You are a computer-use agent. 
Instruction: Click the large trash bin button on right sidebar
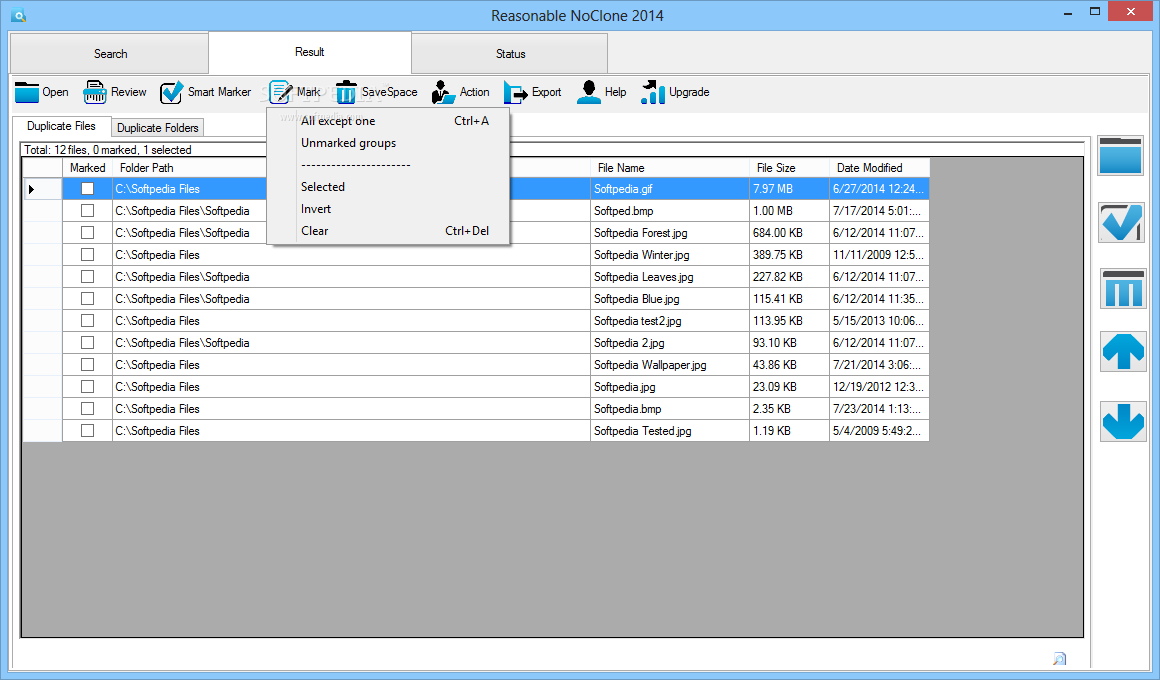[x=1123, y=289]
